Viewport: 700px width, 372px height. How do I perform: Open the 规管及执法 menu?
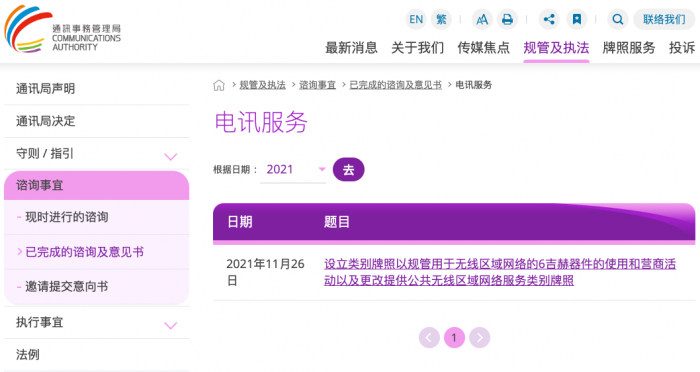pos(556,47)
